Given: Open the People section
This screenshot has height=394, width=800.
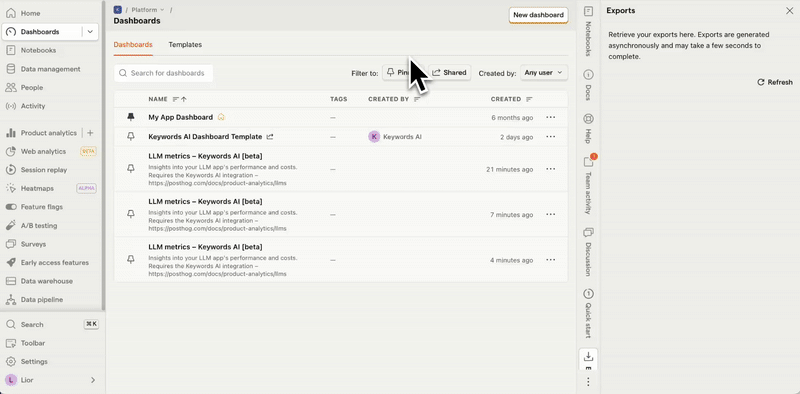Looking at the screenshot, I should (x=32, y=88).
